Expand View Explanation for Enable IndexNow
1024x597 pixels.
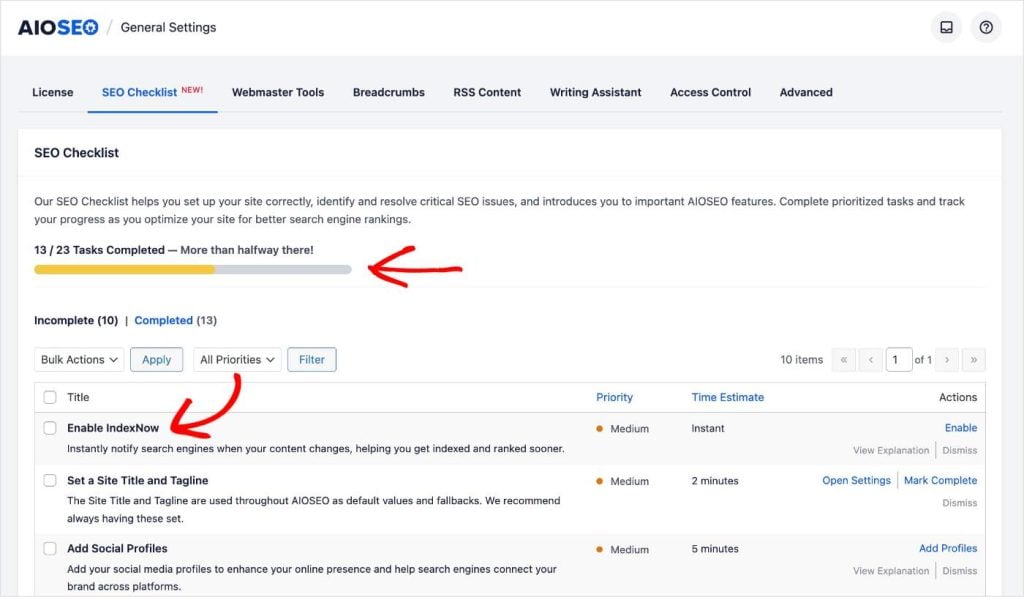click(890, 450)
